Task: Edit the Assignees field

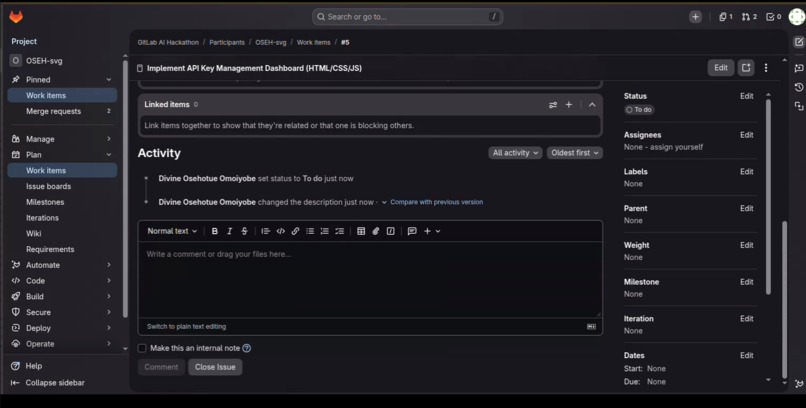Action: [746, 135]
